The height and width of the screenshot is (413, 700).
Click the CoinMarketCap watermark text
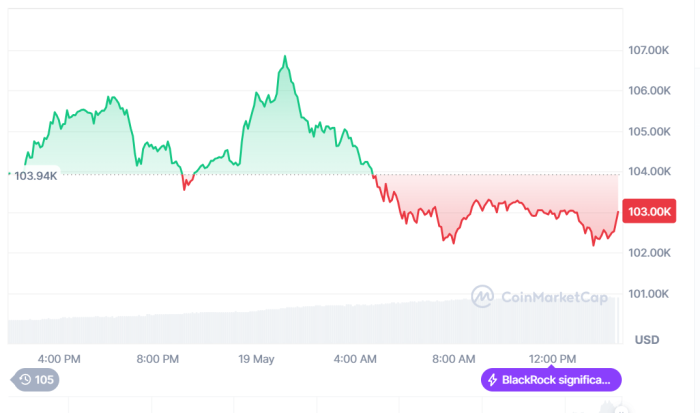(545, 295)
